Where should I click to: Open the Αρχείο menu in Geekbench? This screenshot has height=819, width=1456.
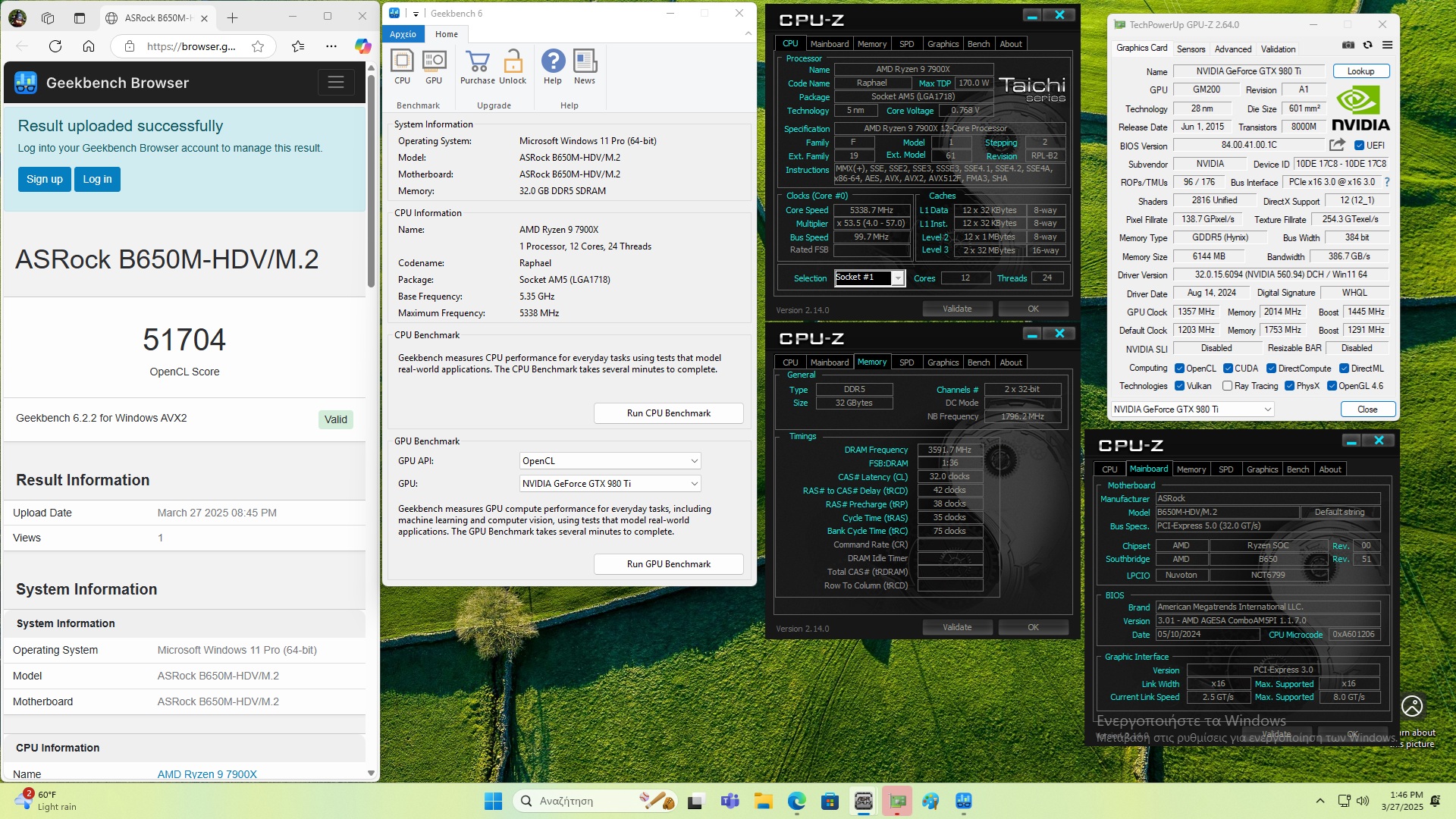(403, 34)
